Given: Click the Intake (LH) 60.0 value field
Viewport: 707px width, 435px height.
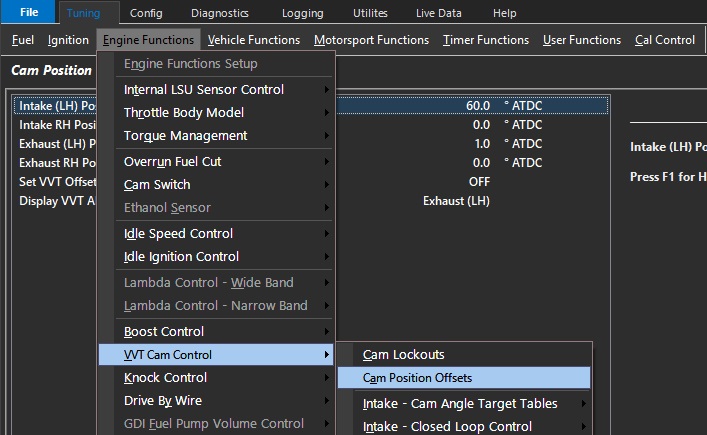Looking at the screenshot, I should point(478,106).
